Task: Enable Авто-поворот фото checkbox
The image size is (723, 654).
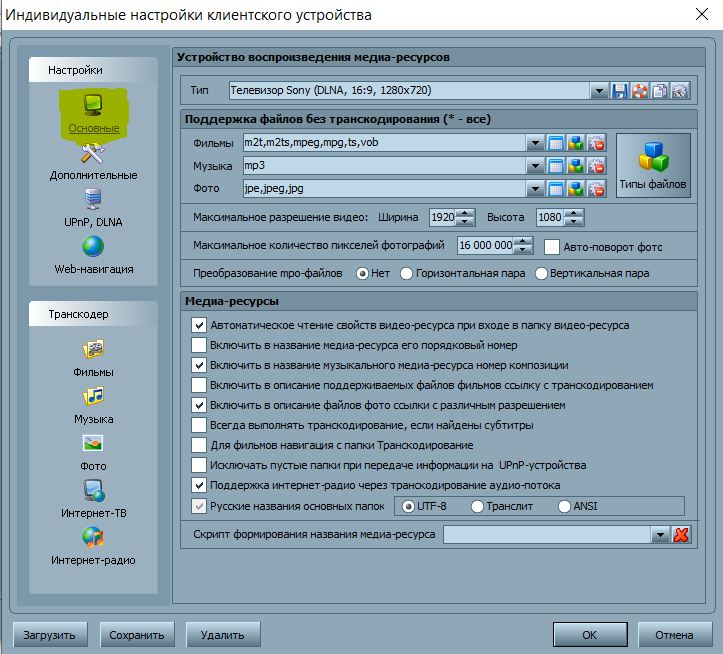Action: tap(552, 246)
